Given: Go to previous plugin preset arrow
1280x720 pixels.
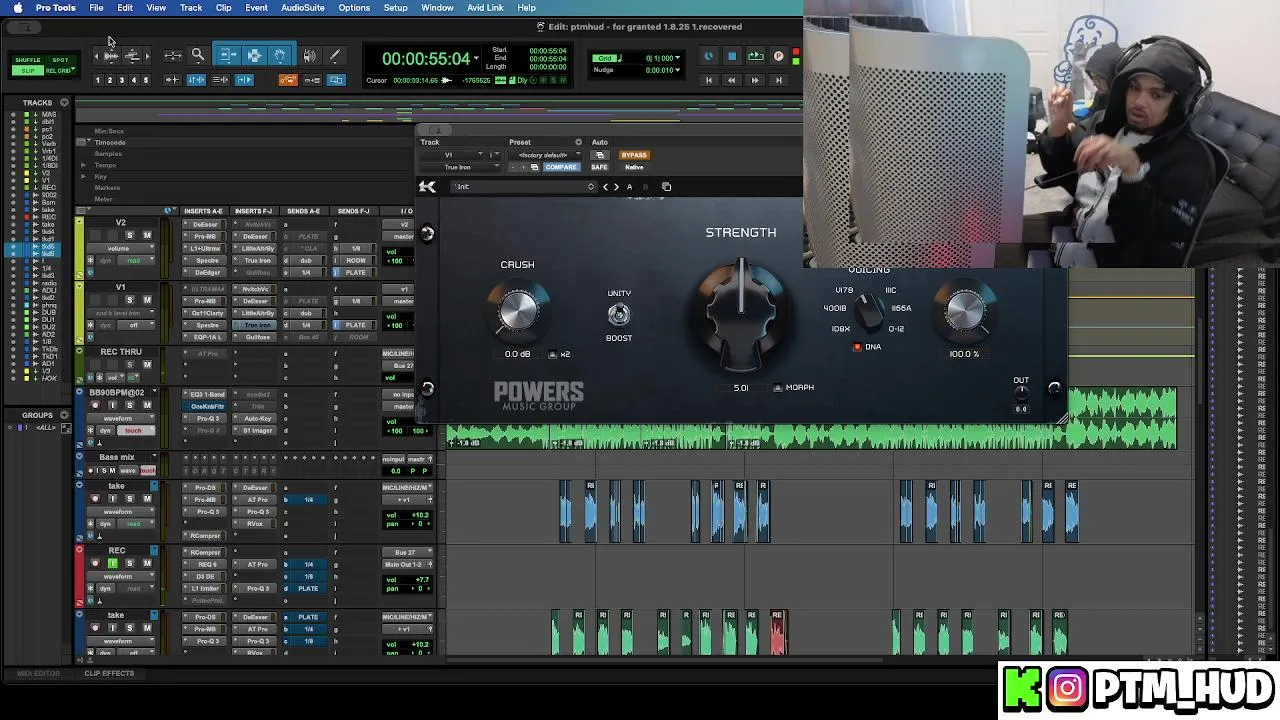Looking at the screenshot, I should pos(605,186).
